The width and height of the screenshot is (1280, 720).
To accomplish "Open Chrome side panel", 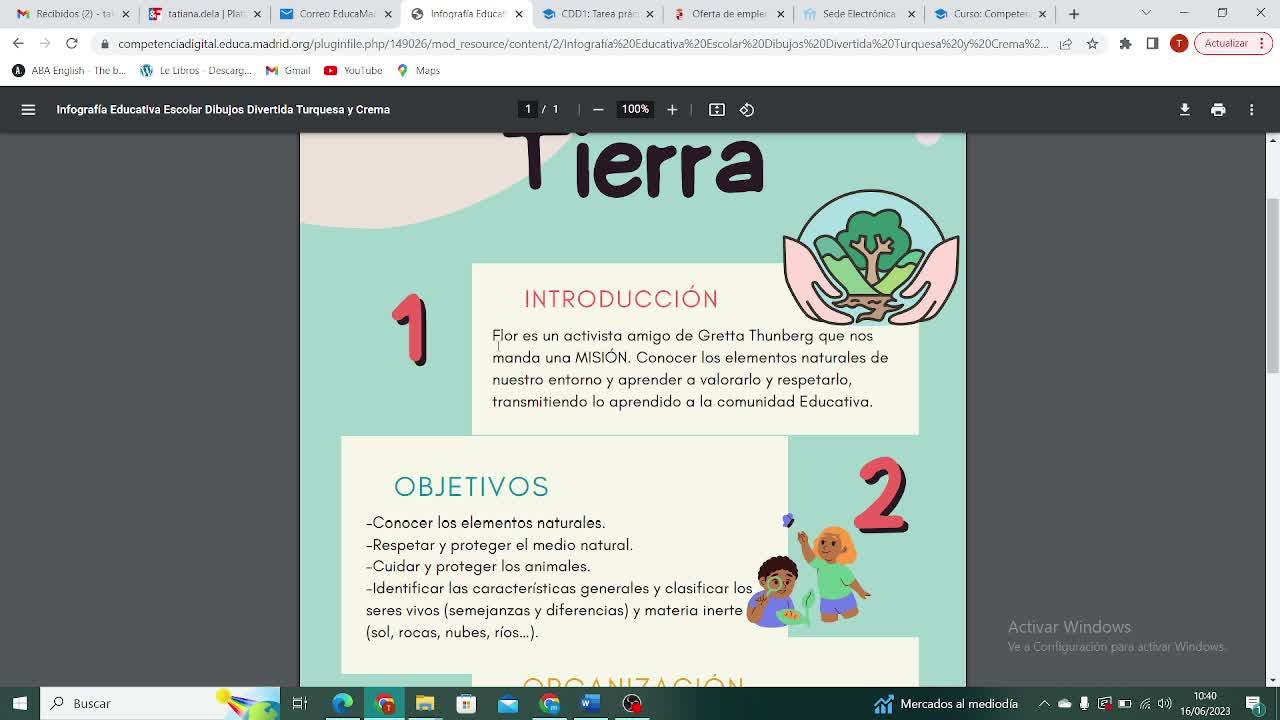I will tap(1152, 44).
